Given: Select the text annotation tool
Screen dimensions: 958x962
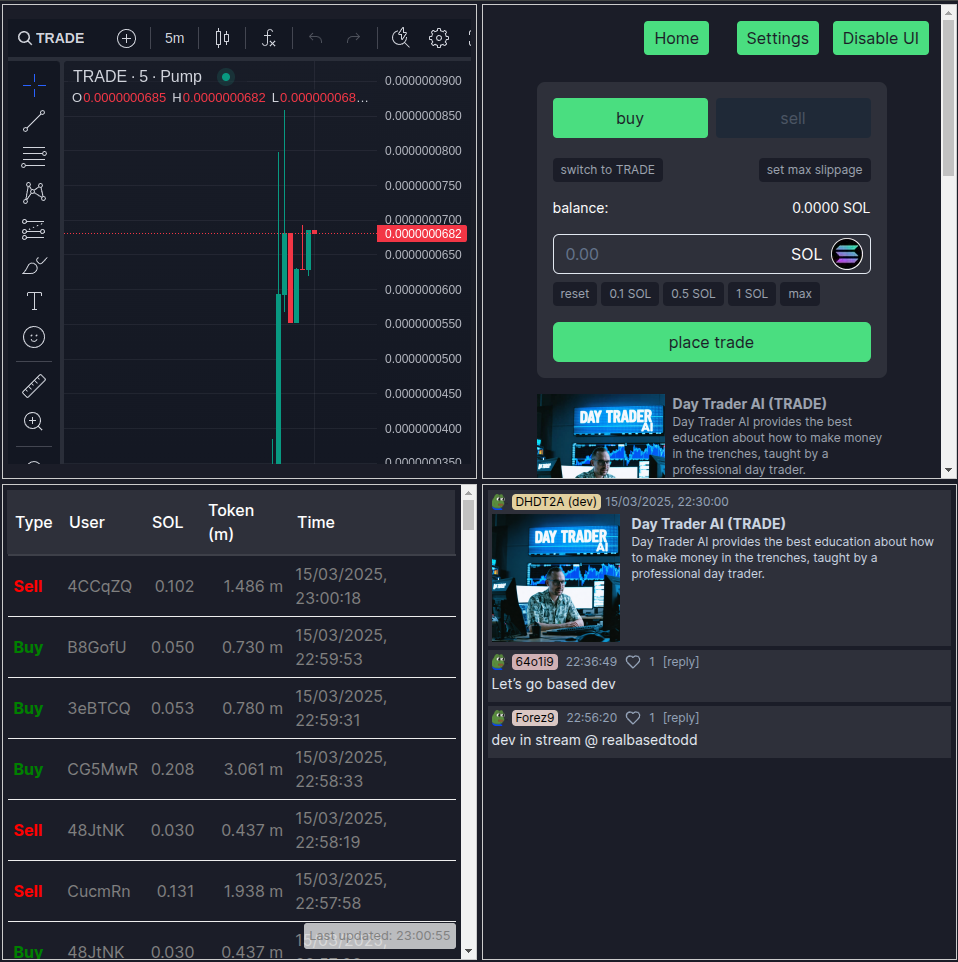Looking at the screenshot, I should (x=34, y=301).
